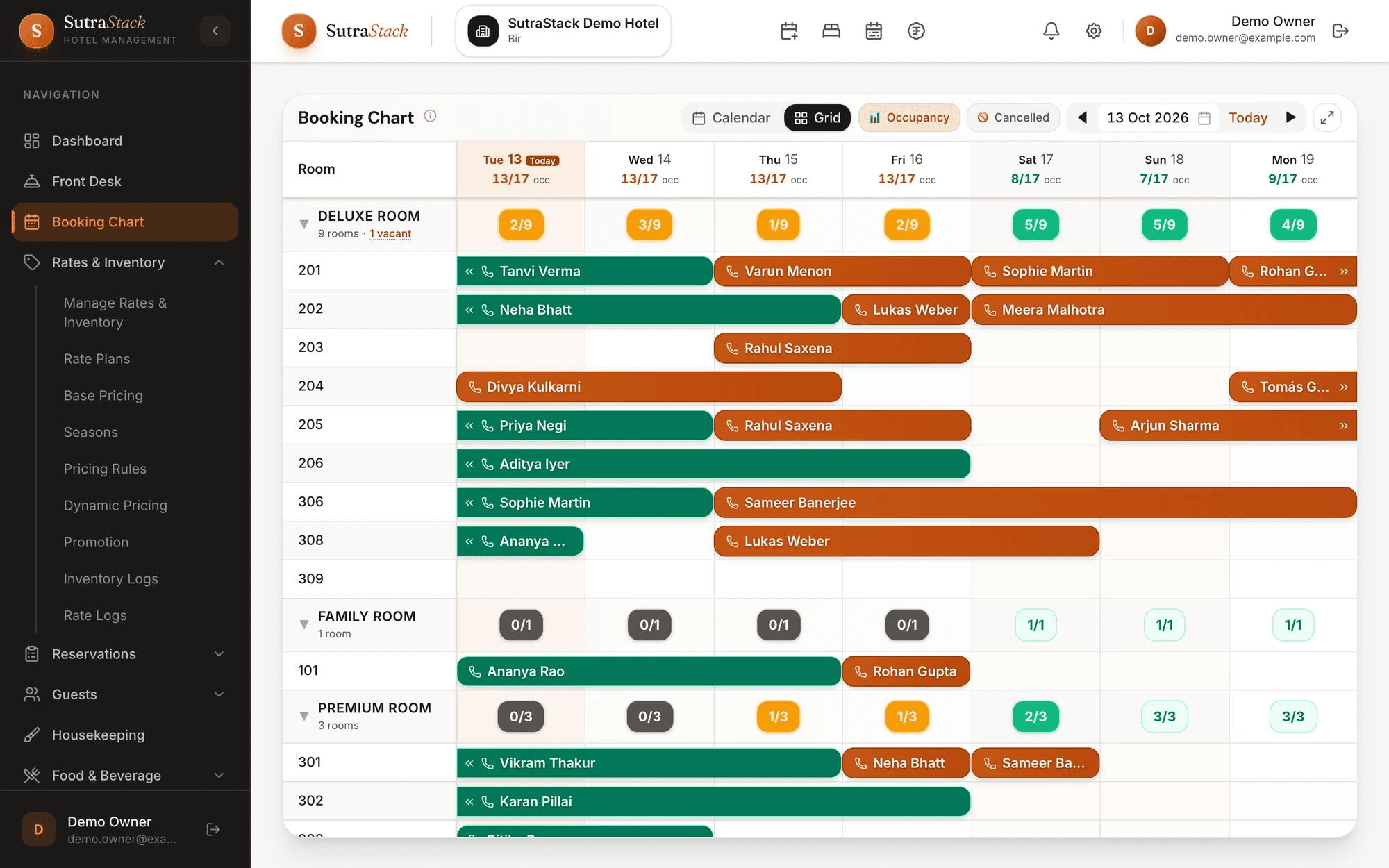The width and height of the screenshot is (1389, 868).
Task: Click the bed rooms icon in header
Action: coord(831,31)
